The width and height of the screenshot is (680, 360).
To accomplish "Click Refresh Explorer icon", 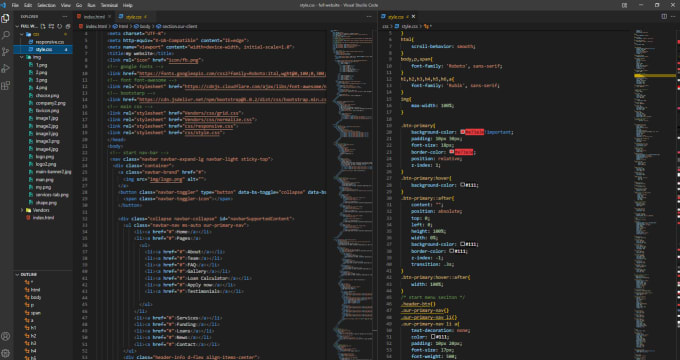I will tap(59, 26).
